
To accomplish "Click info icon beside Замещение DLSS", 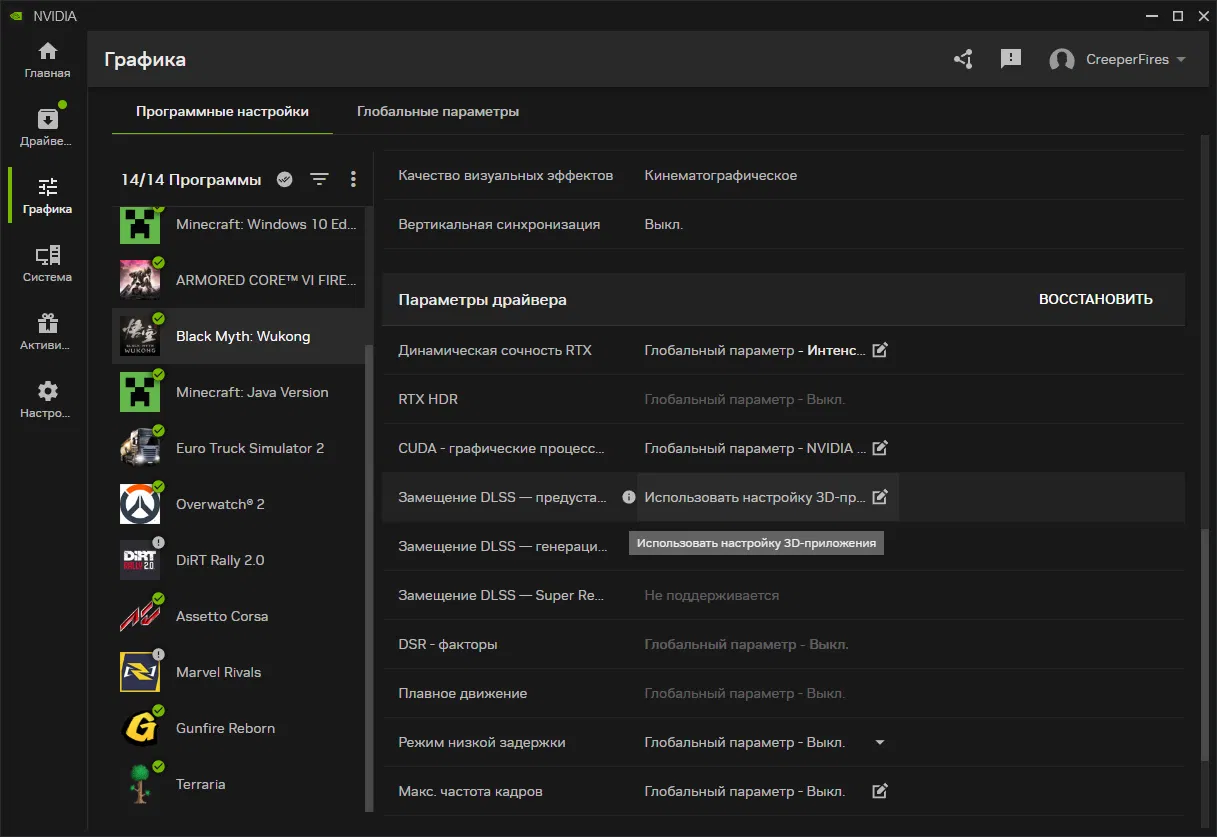I will coord(628,497).
